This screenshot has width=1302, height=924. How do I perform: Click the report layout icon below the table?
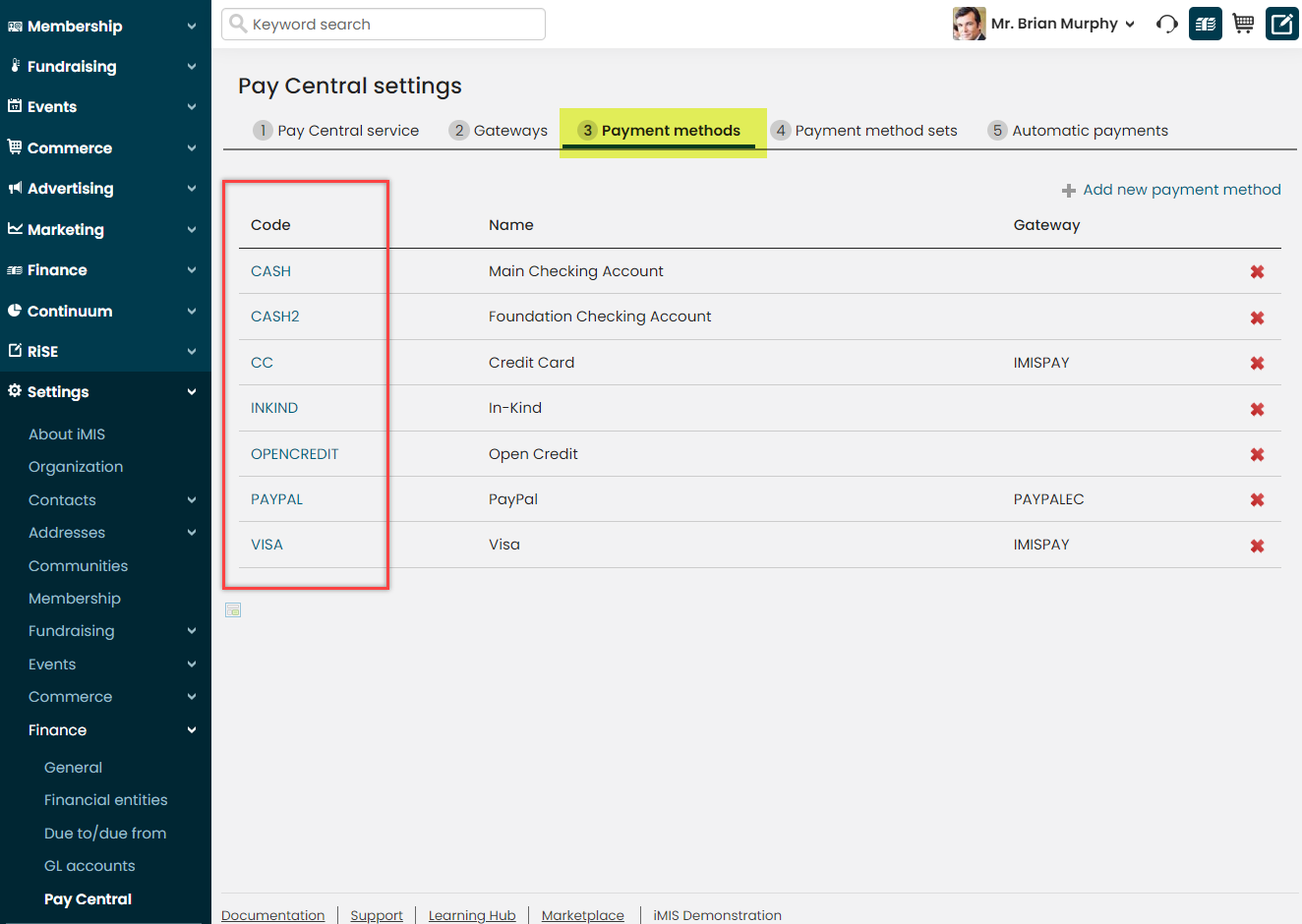click(x=233, y=609)
